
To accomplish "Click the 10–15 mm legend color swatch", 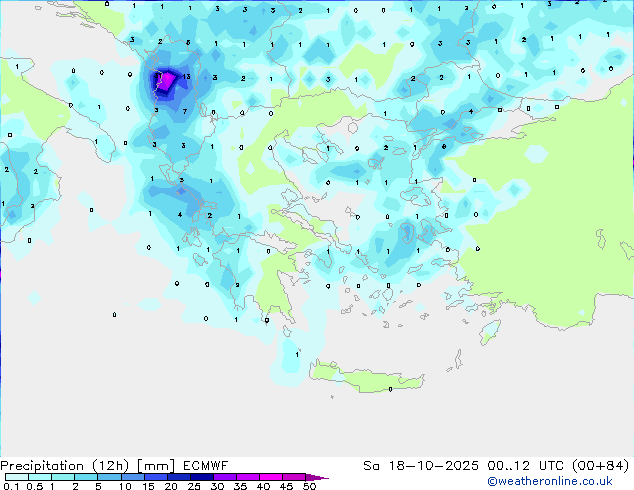I will point(132,477).
